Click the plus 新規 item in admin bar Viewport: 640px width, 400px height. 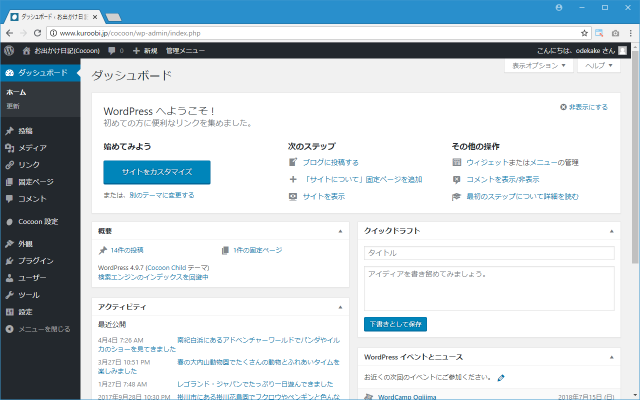point(144,49)
